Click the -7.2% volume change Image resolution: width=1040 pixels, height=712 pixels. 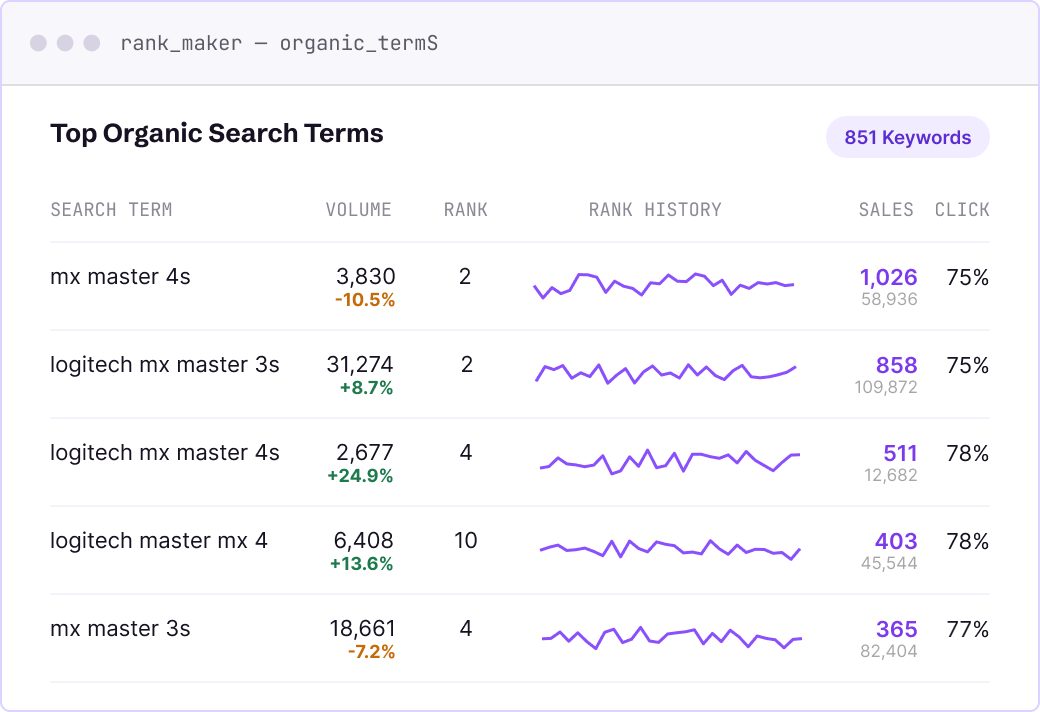(x=371, y=652)
